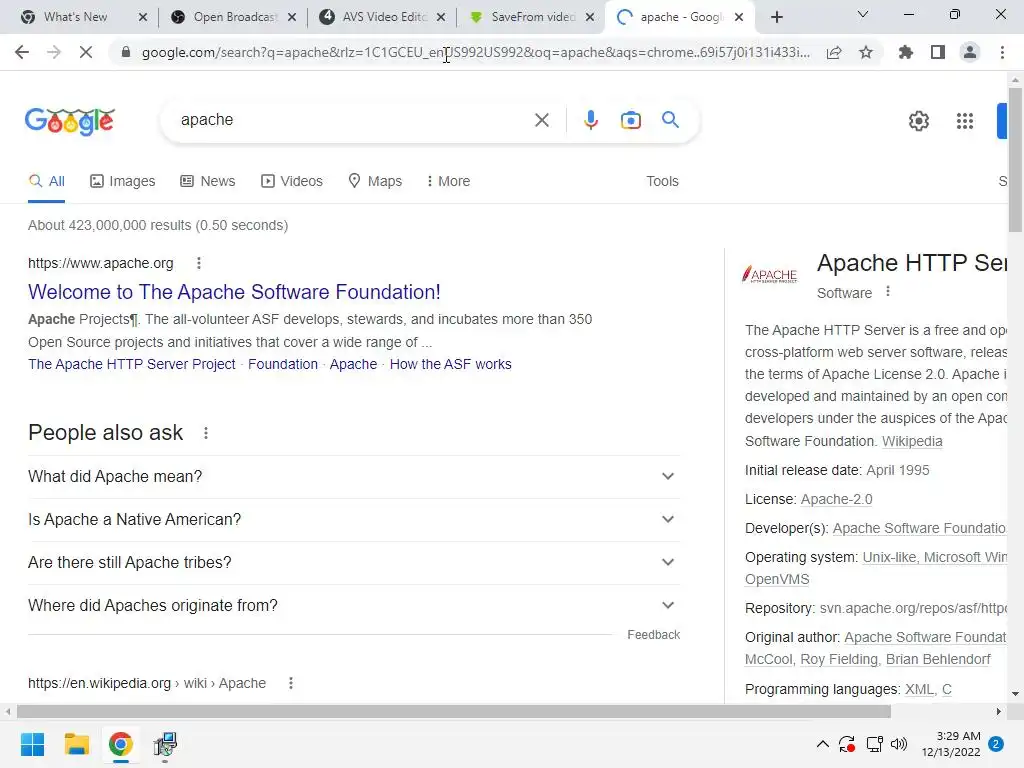Click the magnifier search button
1024x768 pixels.
670,120
